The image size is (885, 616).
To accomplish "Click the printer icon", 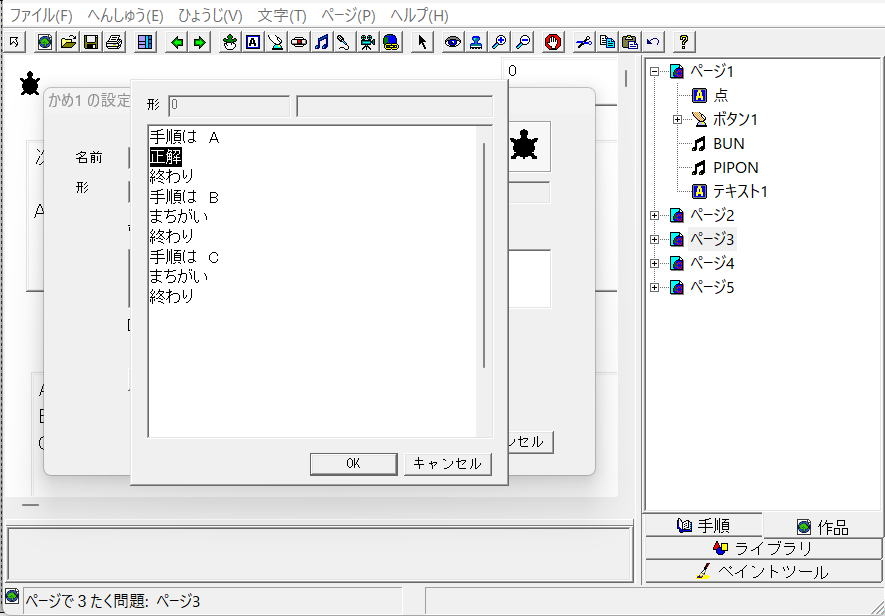I will (x=115, y=42).
